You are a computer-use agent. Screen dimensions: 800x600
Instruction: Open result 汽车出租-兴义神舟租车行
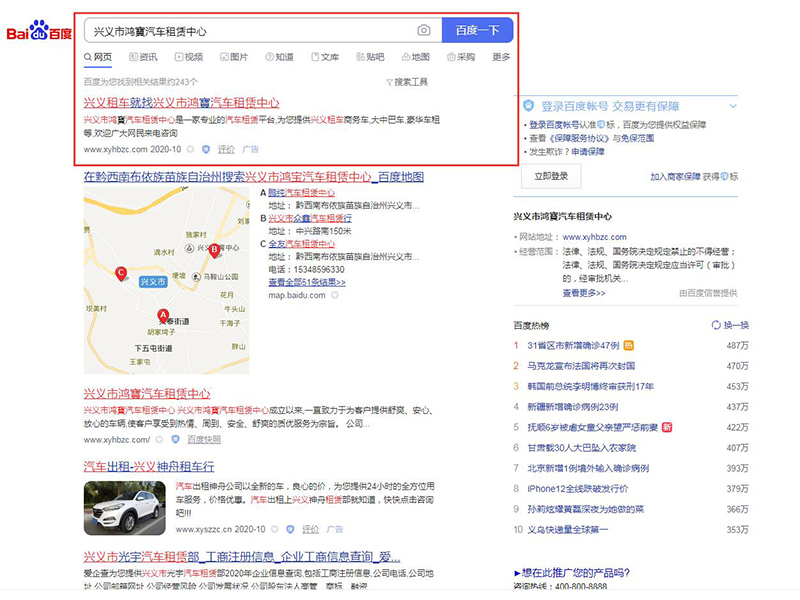click(149, 466)
